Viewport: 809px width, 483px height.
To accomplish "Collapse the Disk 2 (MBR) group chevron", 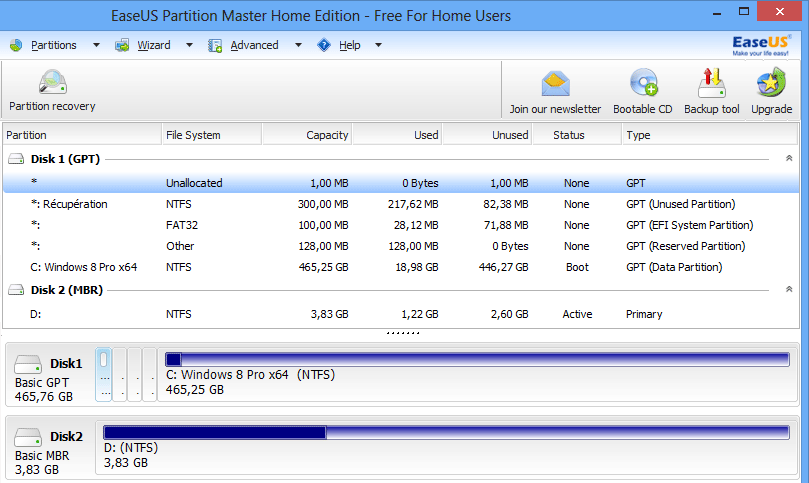I will pos(789,289).
